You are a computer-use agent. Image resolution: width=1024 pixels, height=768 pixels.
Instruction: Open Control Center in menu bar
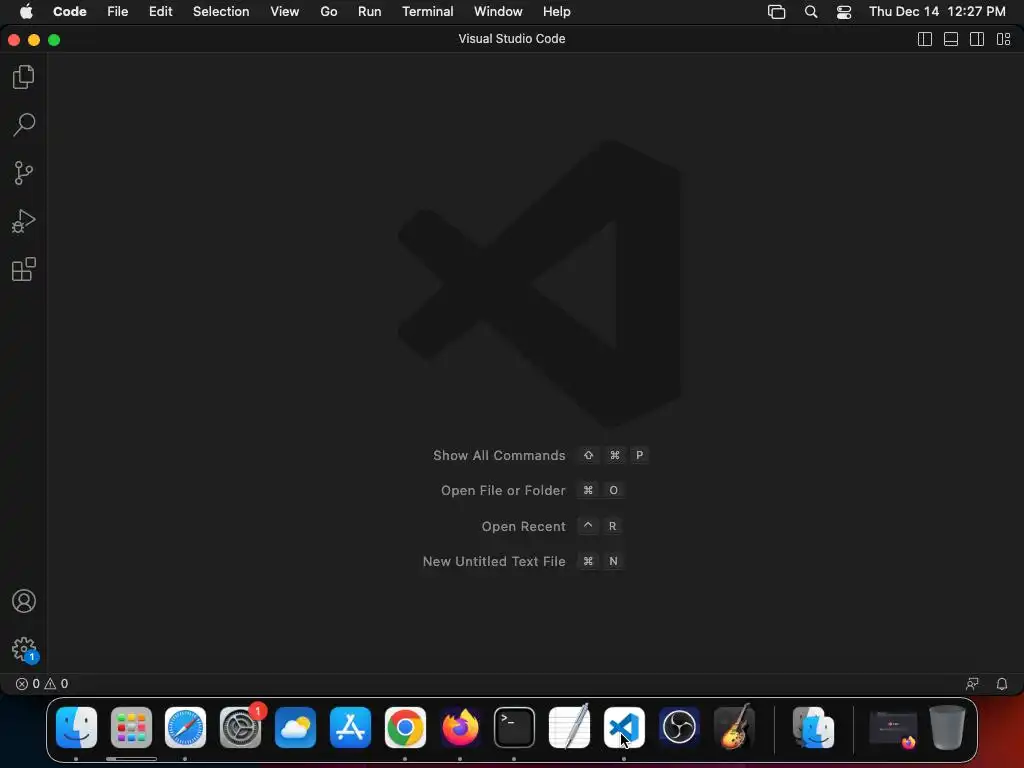tap(844, 12)
